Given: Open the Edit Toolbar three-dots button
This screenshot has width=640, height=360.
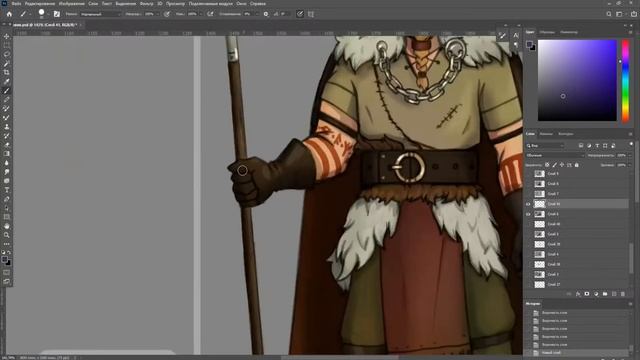Looking at the screenshot, I should click(x=7, y=244).
